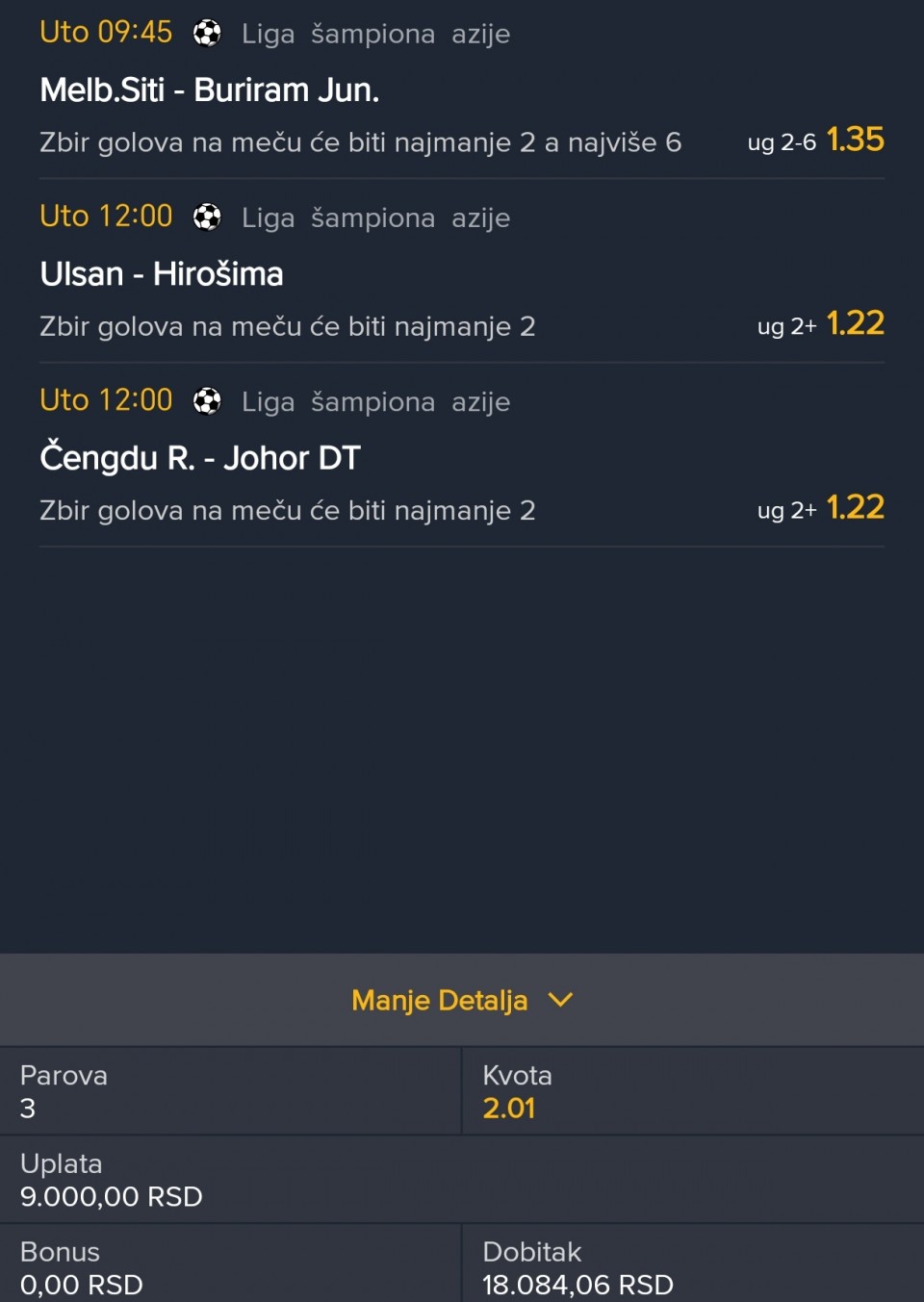Click Liga šampiona azije label at Uto 09:45
The width and height of the screenshot is (924, 1302).
pos(375,35)
